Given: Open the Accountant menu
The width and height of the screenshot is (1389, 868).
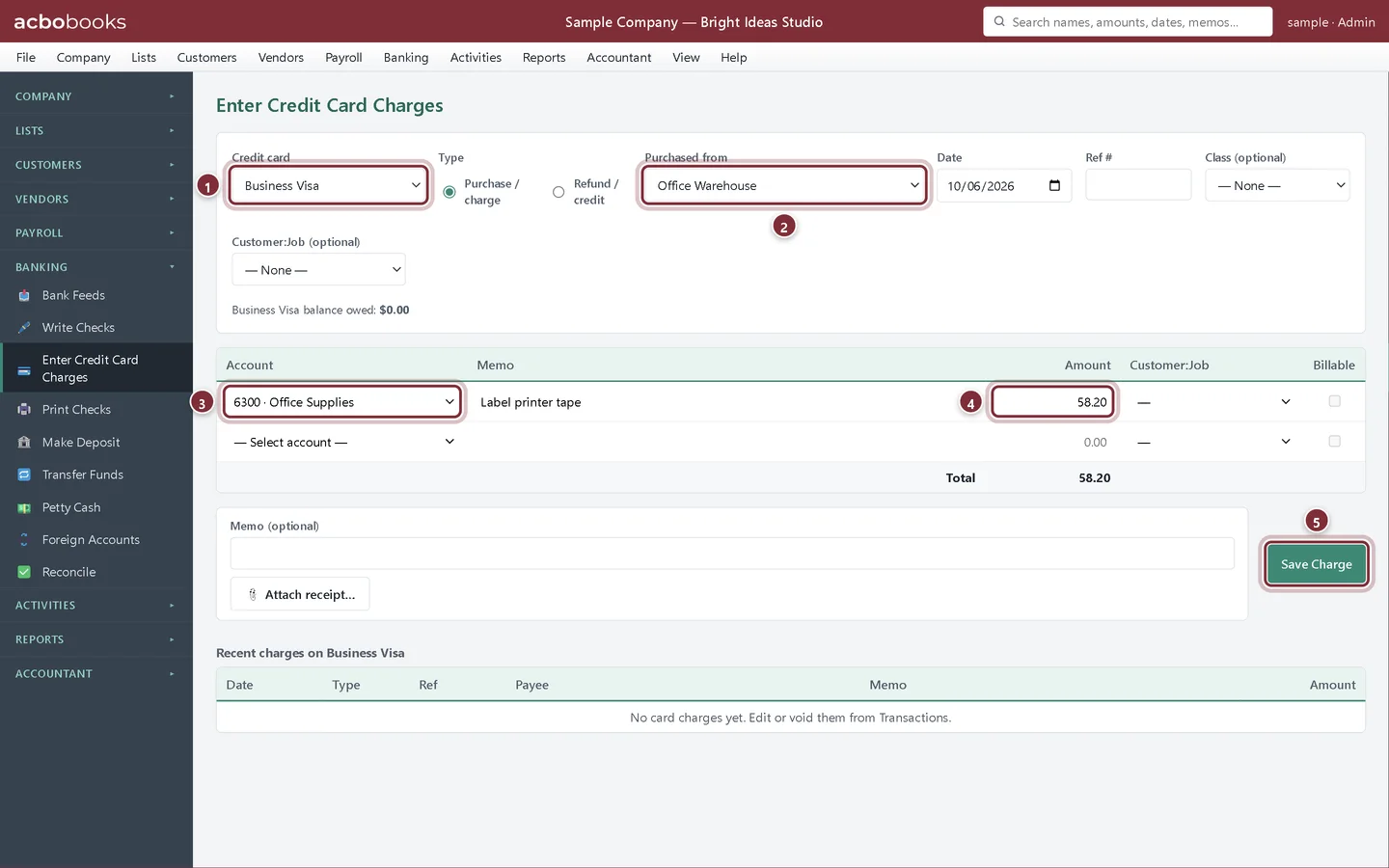Looking at the screenshot, I should click(619, 58).
